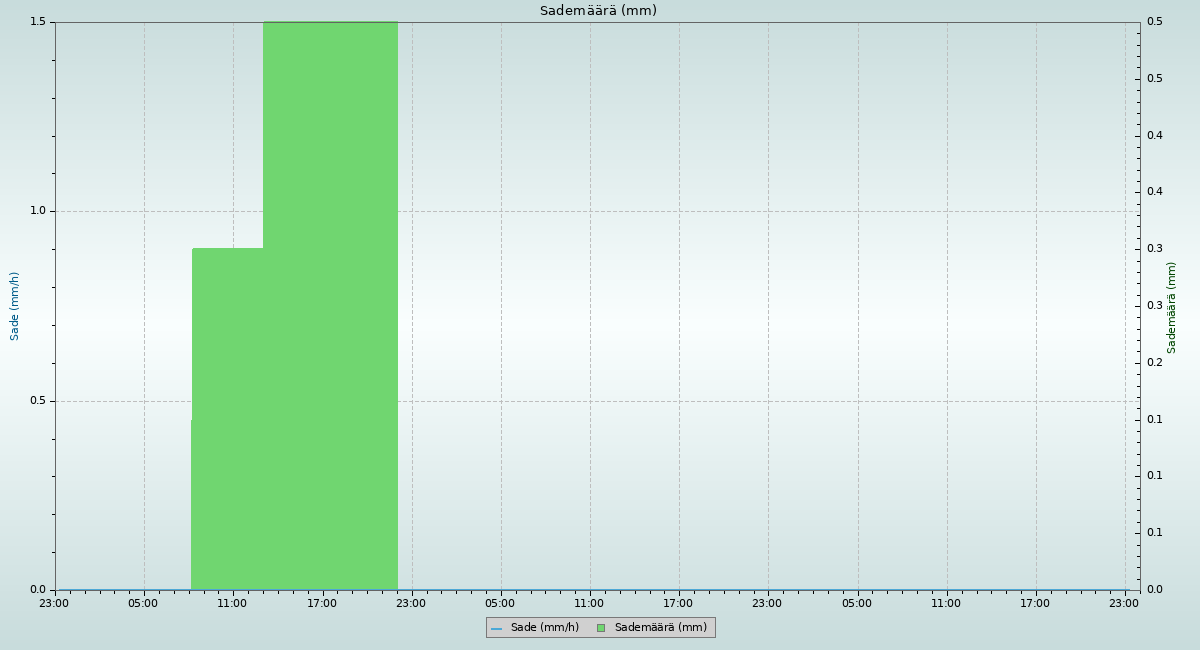Click the 0.2 tick label on right axis
Image resolution: width=1200 pixels, height=650 pixels.
coord(1154,362)
